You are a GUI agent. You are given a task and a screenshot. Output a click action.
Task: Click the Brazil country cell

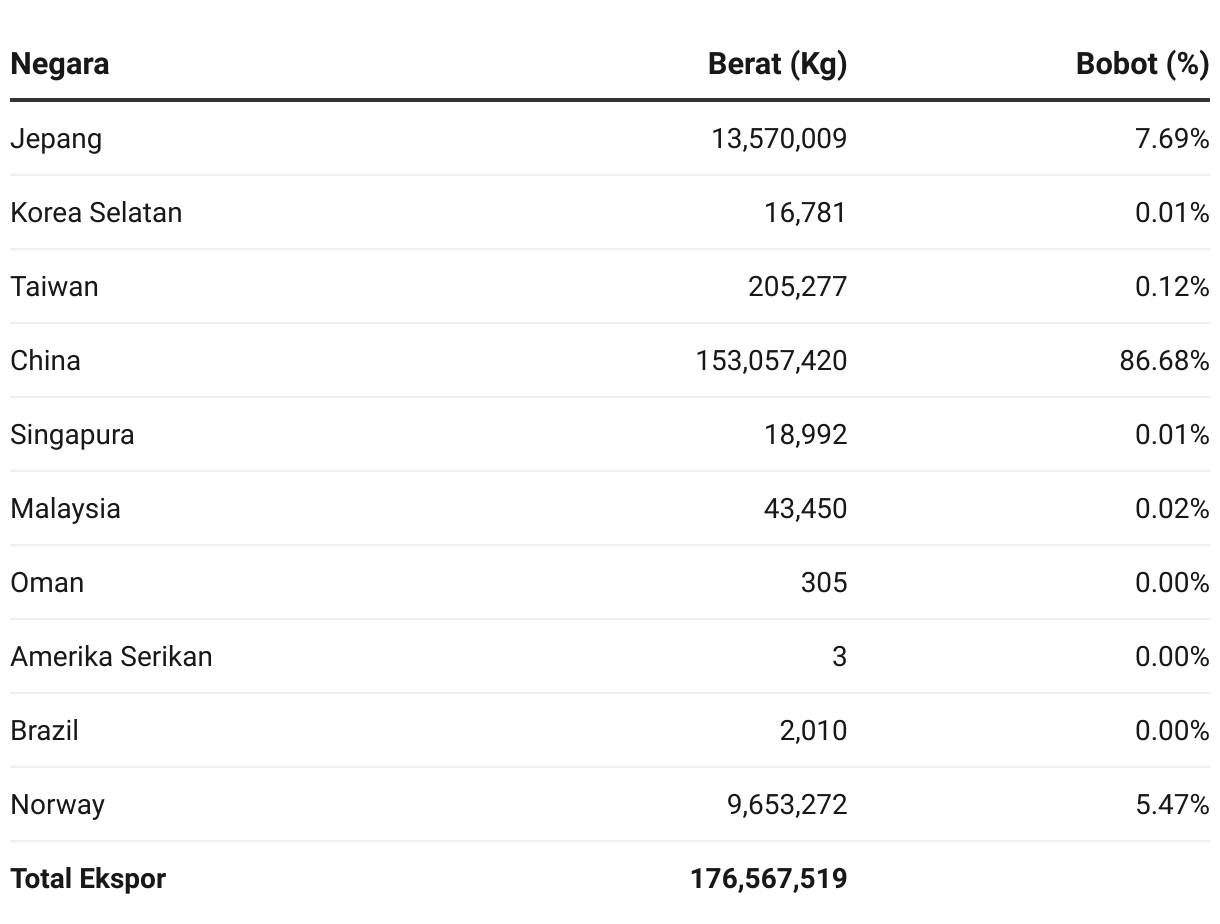click(45, 730)
